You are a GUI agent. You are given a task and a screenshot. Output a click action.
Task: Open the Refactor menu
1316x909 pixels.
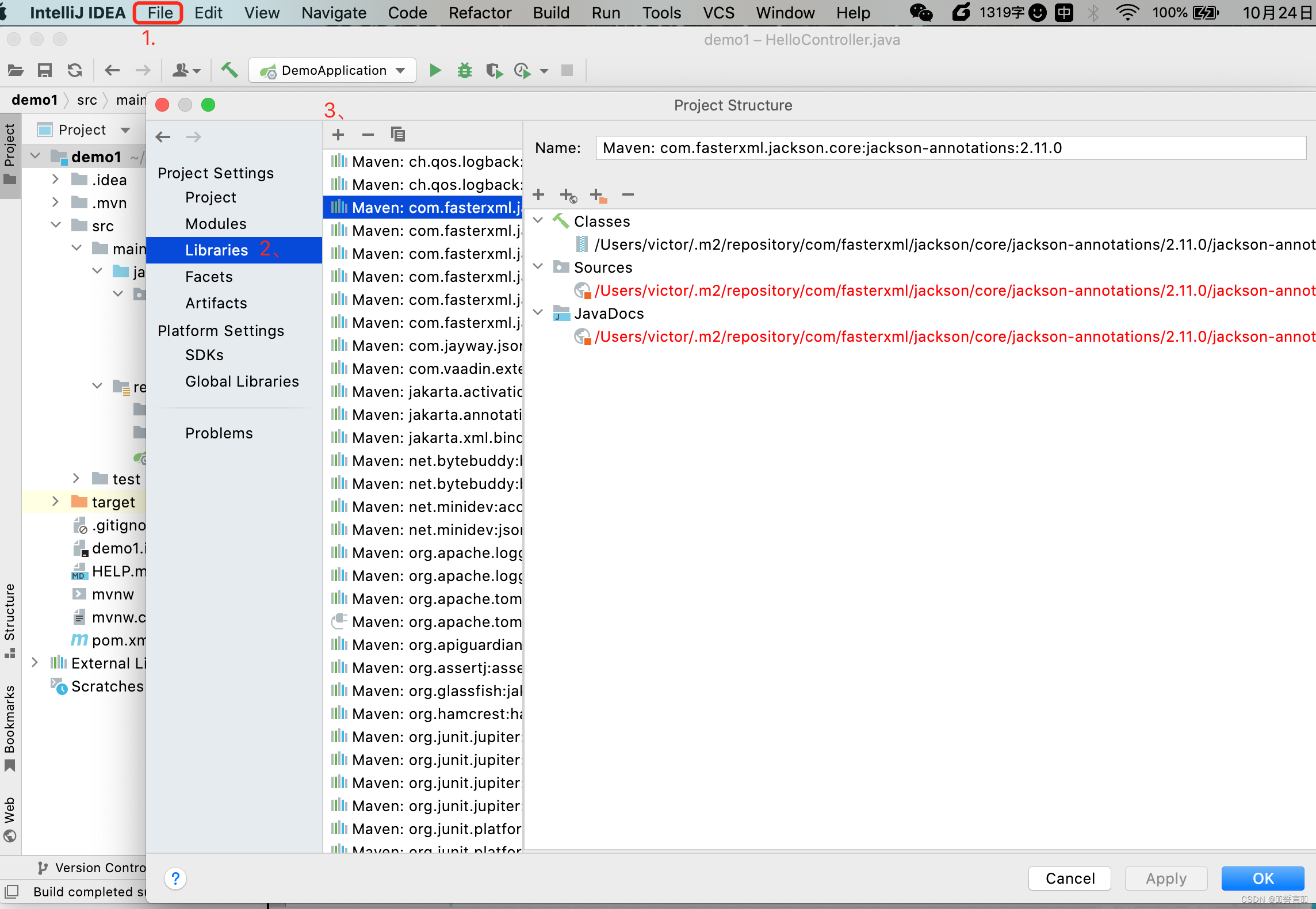480,13
